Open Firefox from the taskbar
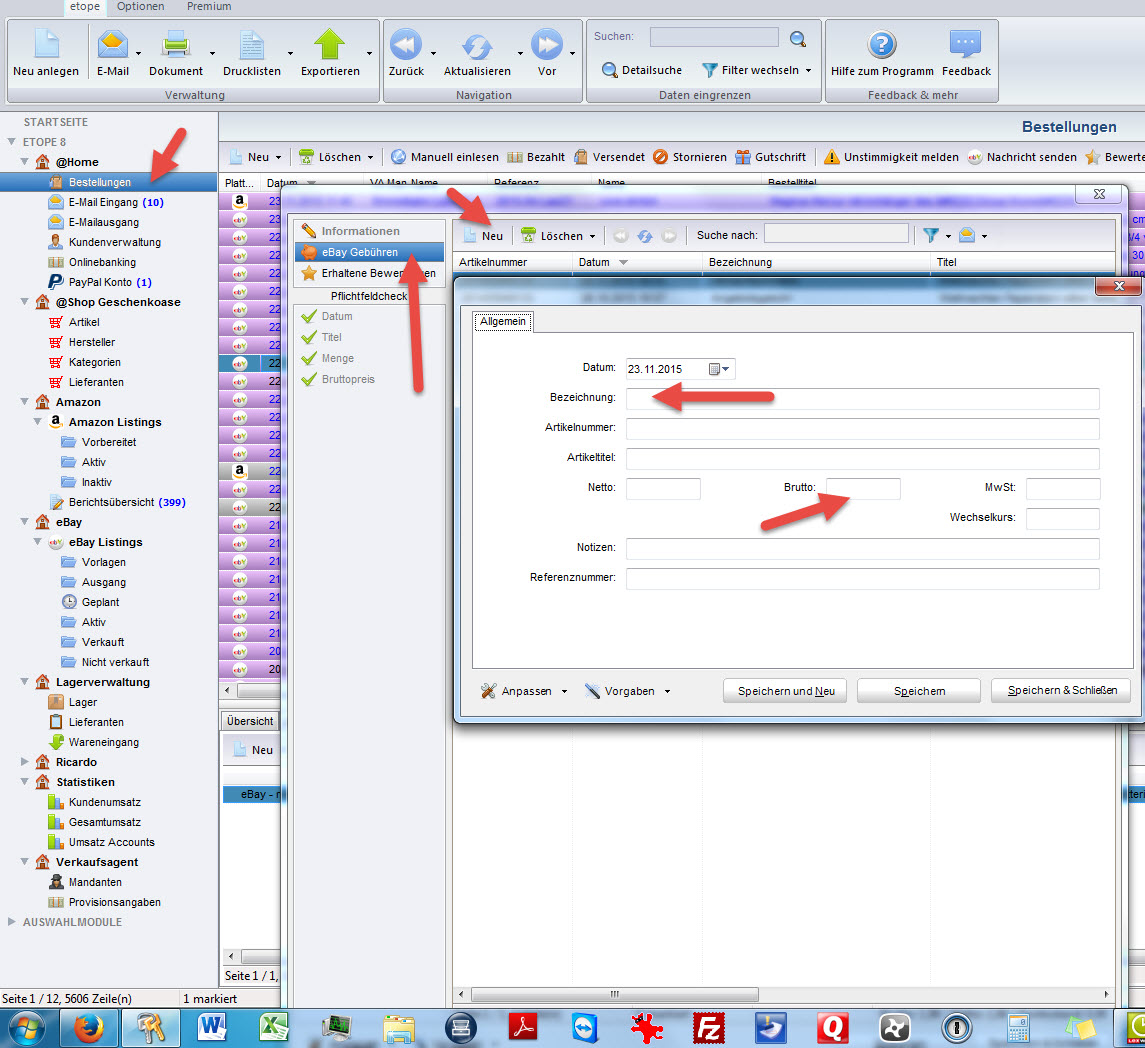This screenshot has height=1048, width=1145. coord(89,1028)
